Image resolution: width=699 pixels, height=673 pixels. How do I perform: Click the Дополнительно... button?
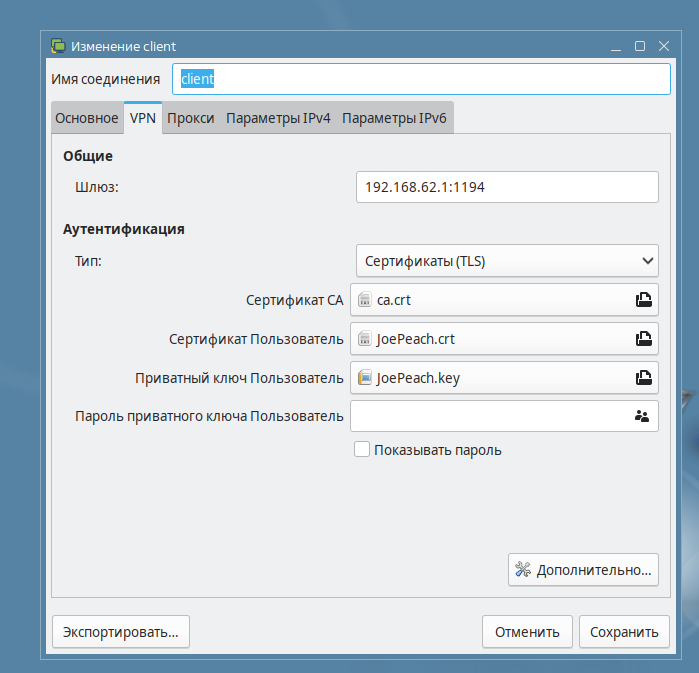[583, 570]
